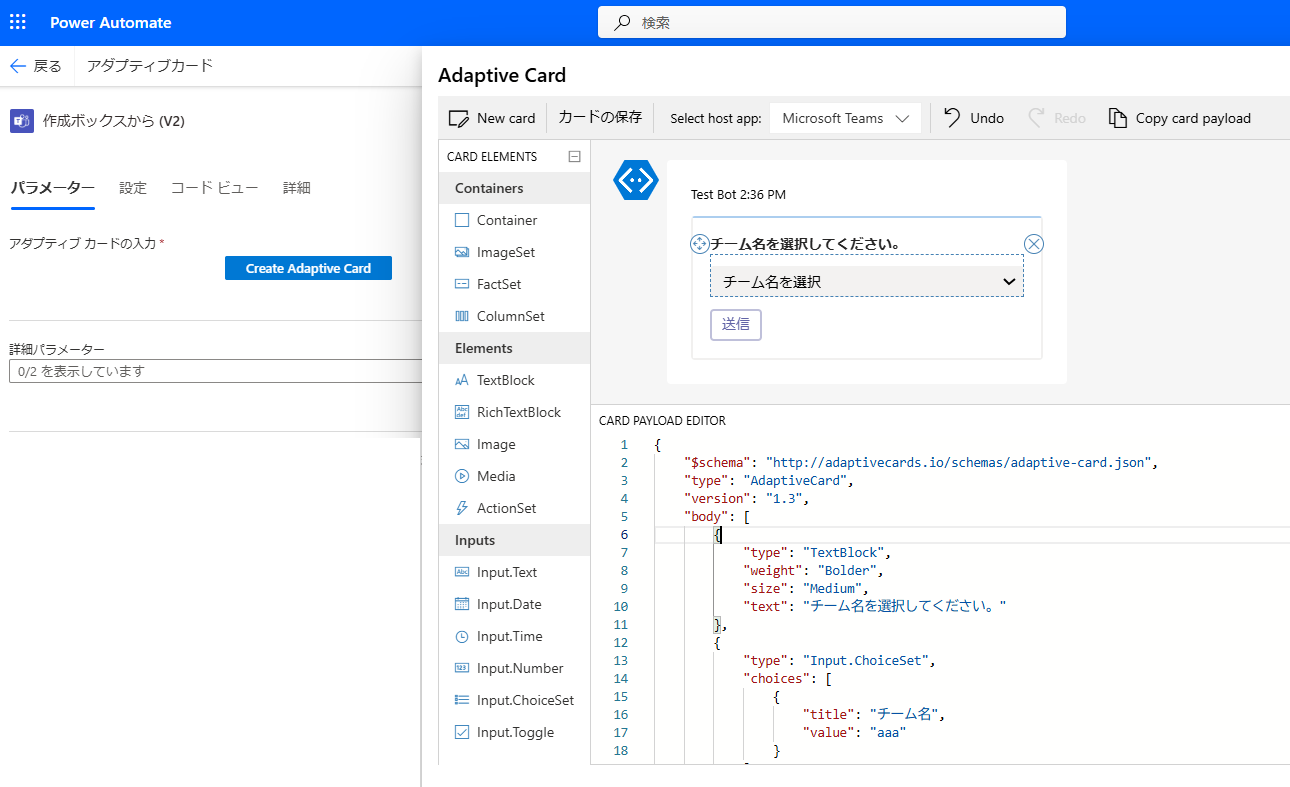
Task: Click the カードの保存 button
Action: coord(600,117)
